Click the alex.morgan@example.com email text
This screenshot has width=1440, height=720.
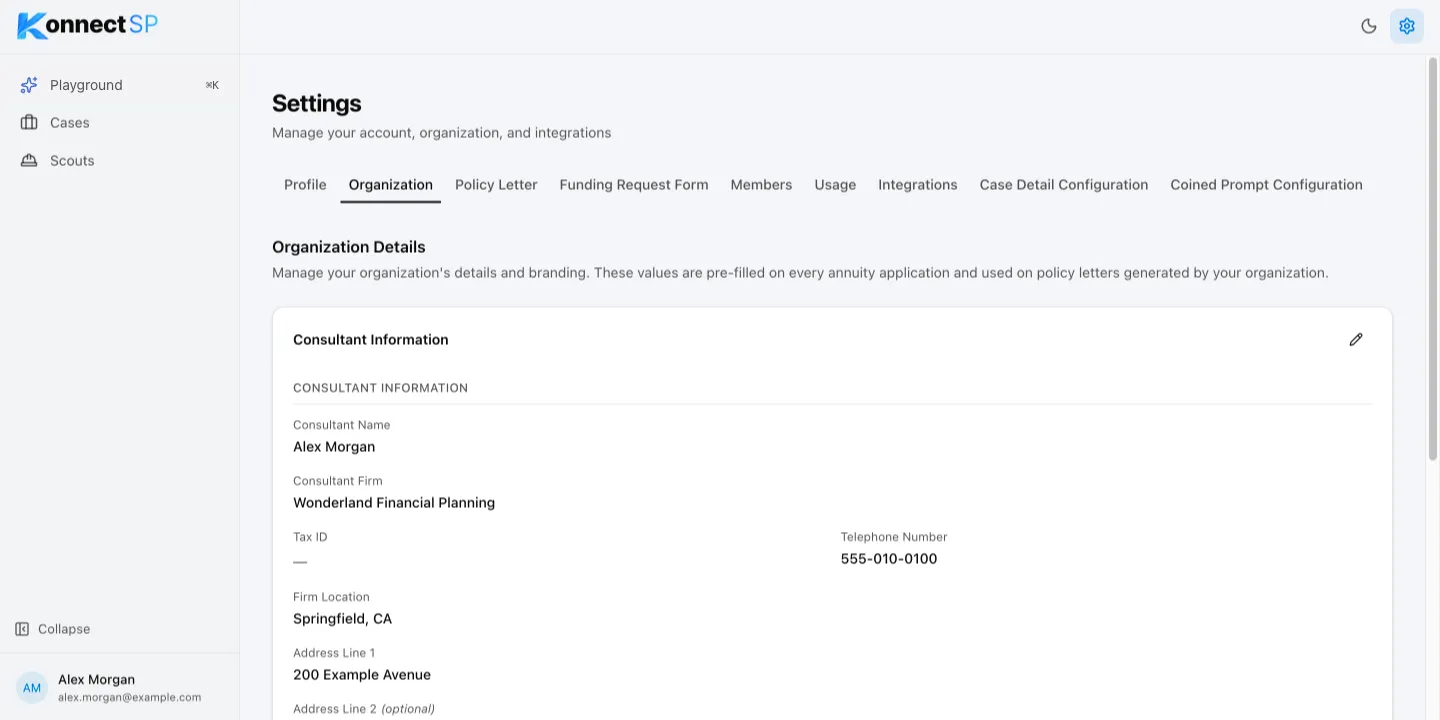pos(129,698)
